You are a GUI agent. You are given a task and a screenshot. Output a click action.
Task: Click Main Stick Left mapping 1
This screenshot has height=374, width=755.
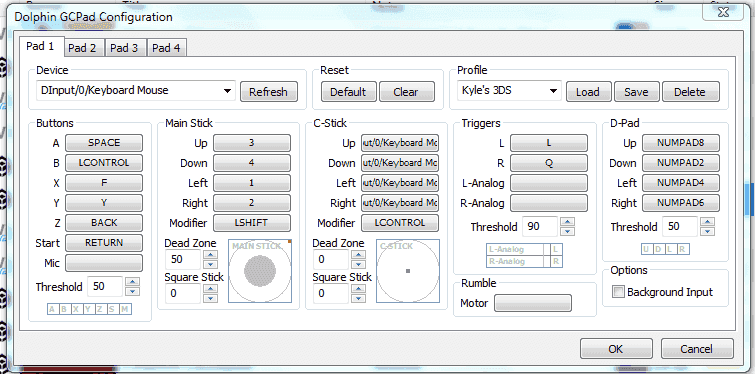coord(252,183)
